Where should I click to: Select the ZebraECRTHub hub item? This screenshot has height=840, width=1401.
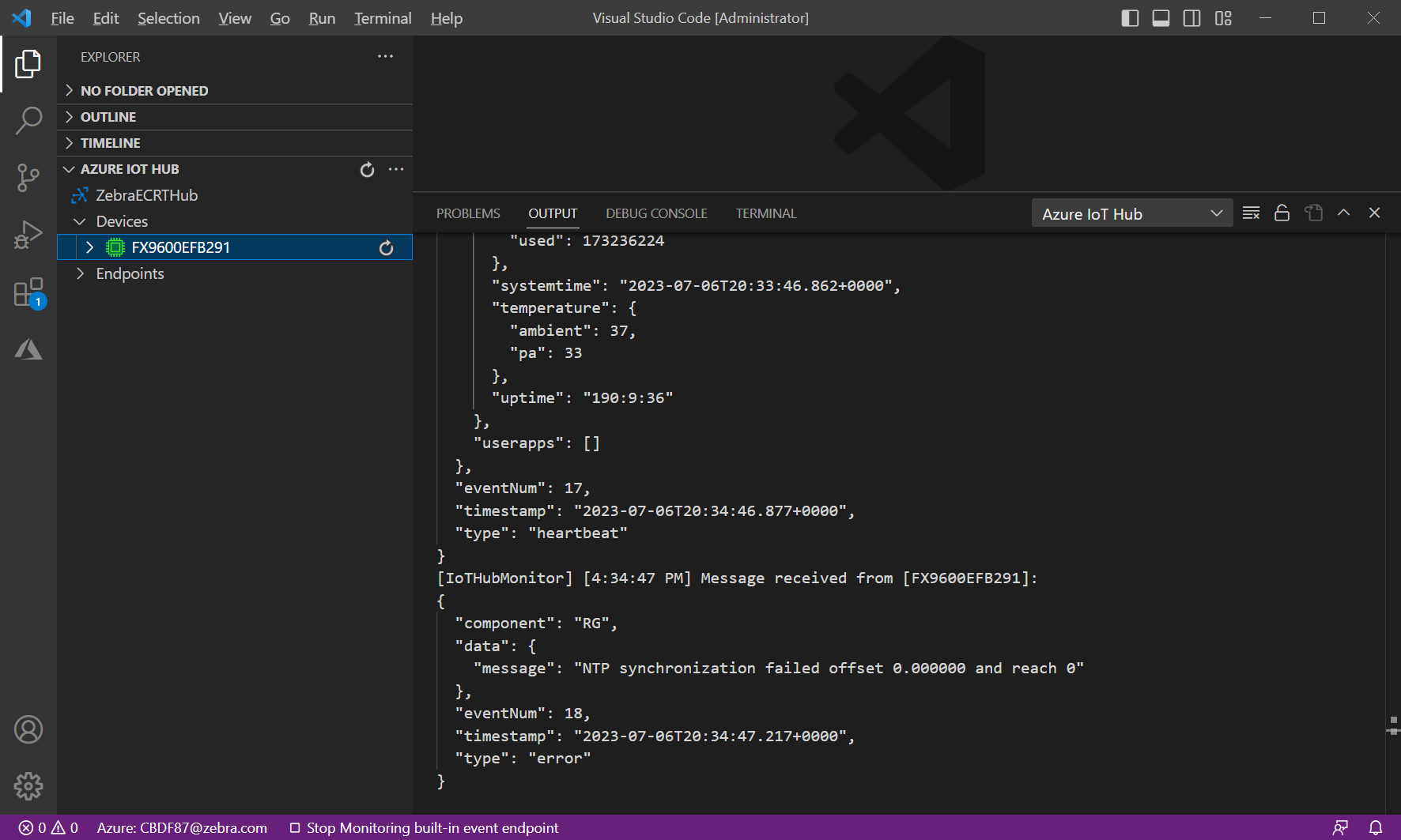(x=147, y=195)
